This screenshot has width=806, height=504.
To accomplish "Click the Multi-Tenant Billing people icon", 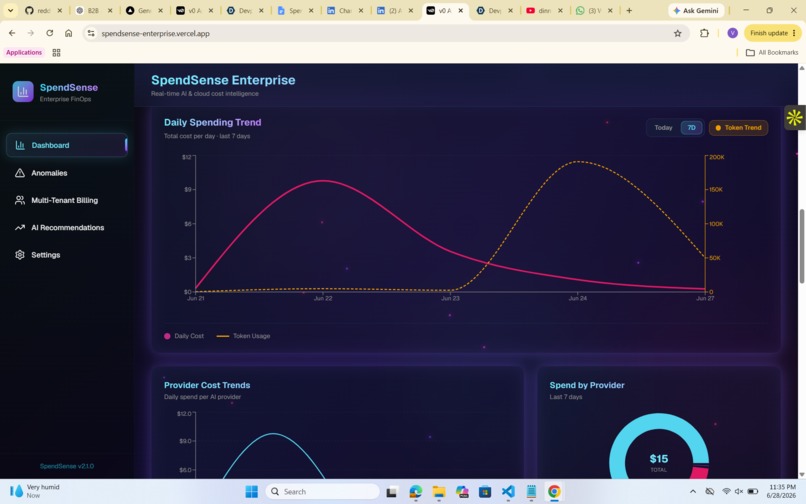I will pyautogui.click(x=20, y=200).
